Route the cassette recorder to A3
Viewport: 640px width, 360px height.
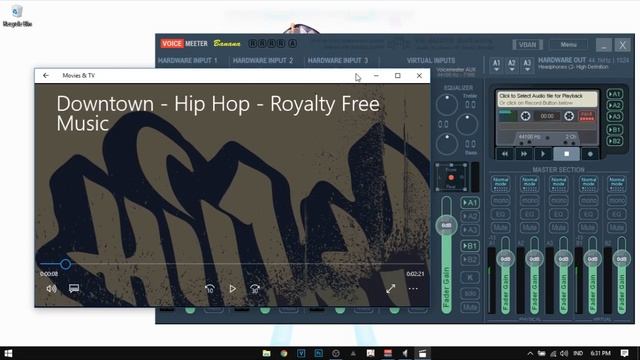614,117
